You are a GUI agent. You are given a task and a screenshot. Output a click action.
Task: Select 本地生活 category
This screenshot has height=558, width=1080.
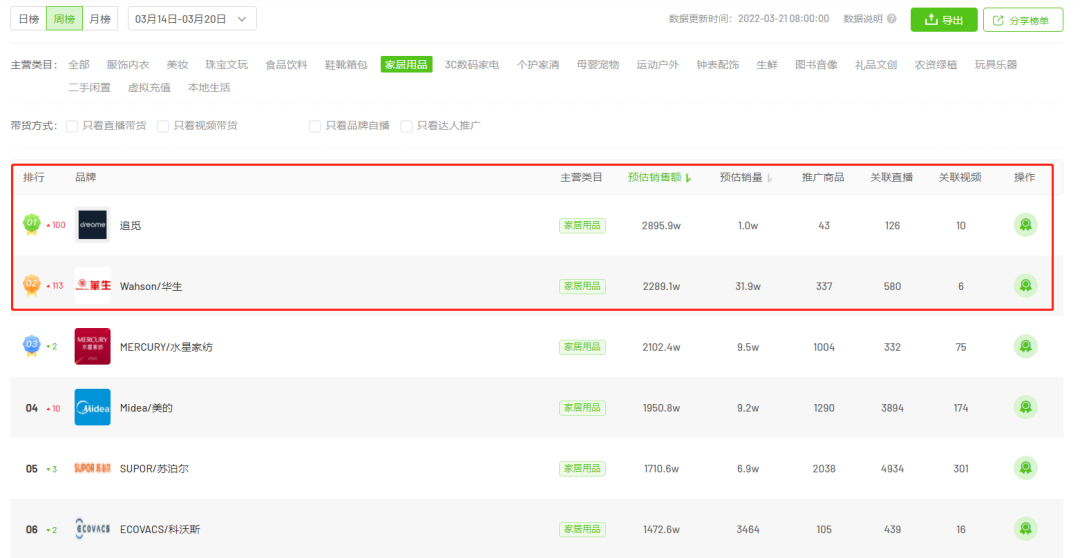209,87
